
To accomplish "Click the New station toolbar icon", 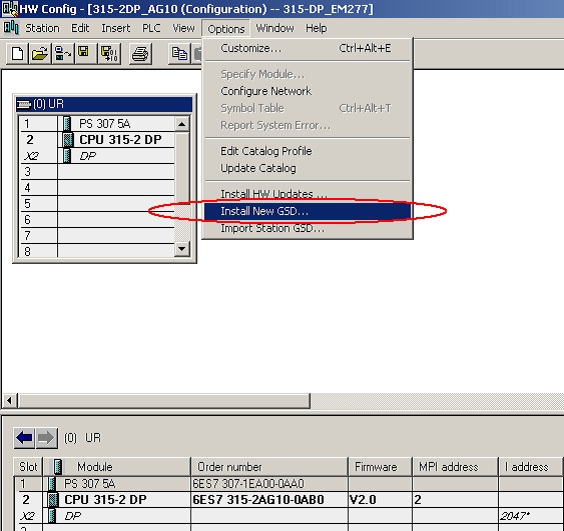I will pyautogui.click(x=17, y=54).
